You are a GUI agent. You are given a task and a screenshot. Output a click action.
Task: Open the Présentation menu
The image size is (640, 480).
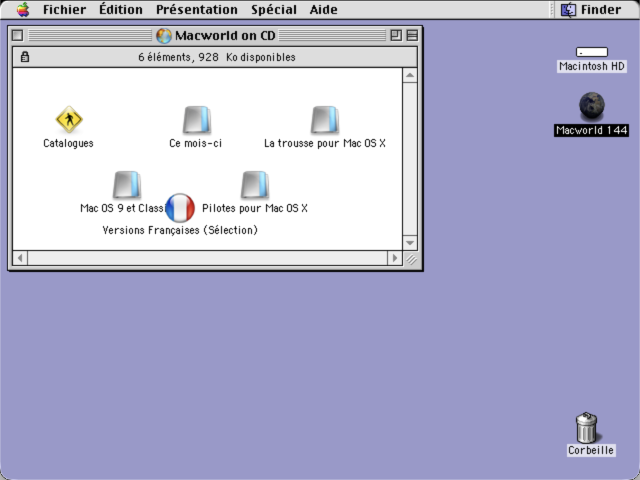(x=197, y=9)
